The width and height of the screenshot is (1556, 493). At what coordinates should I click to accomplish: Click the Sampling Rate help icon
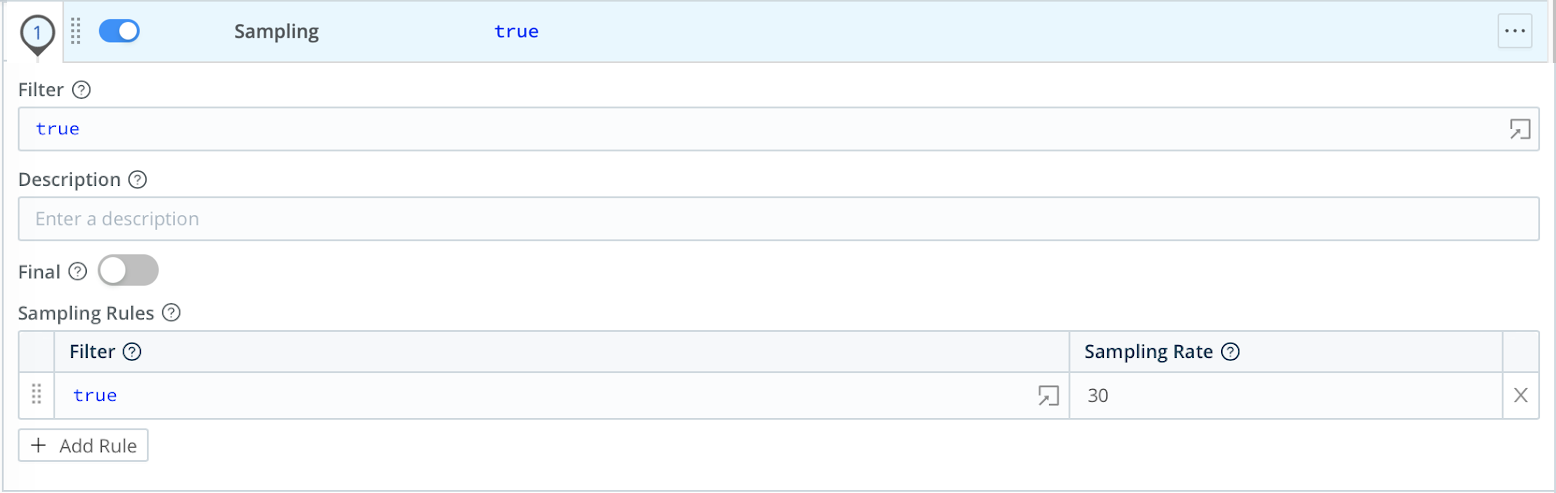[1231, 352]
